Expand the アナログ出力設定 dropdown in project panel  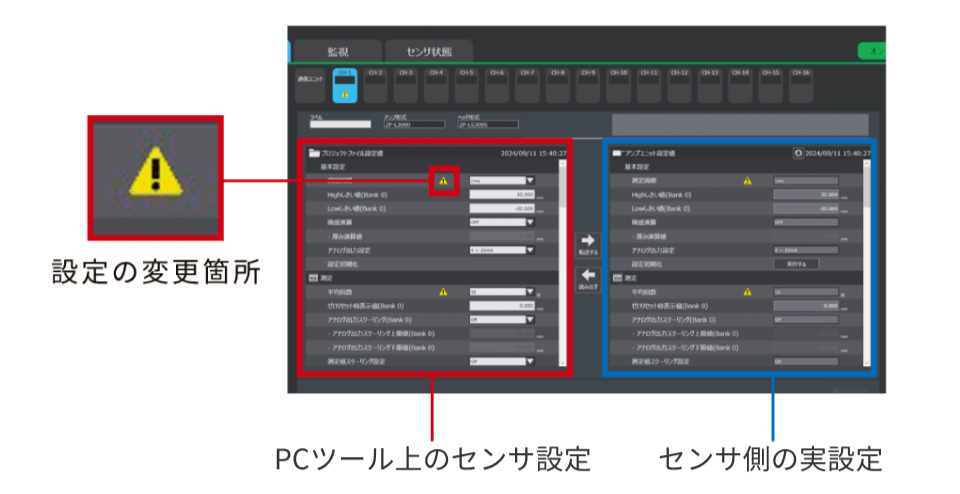pyautogui.click(x=501, y=250)
